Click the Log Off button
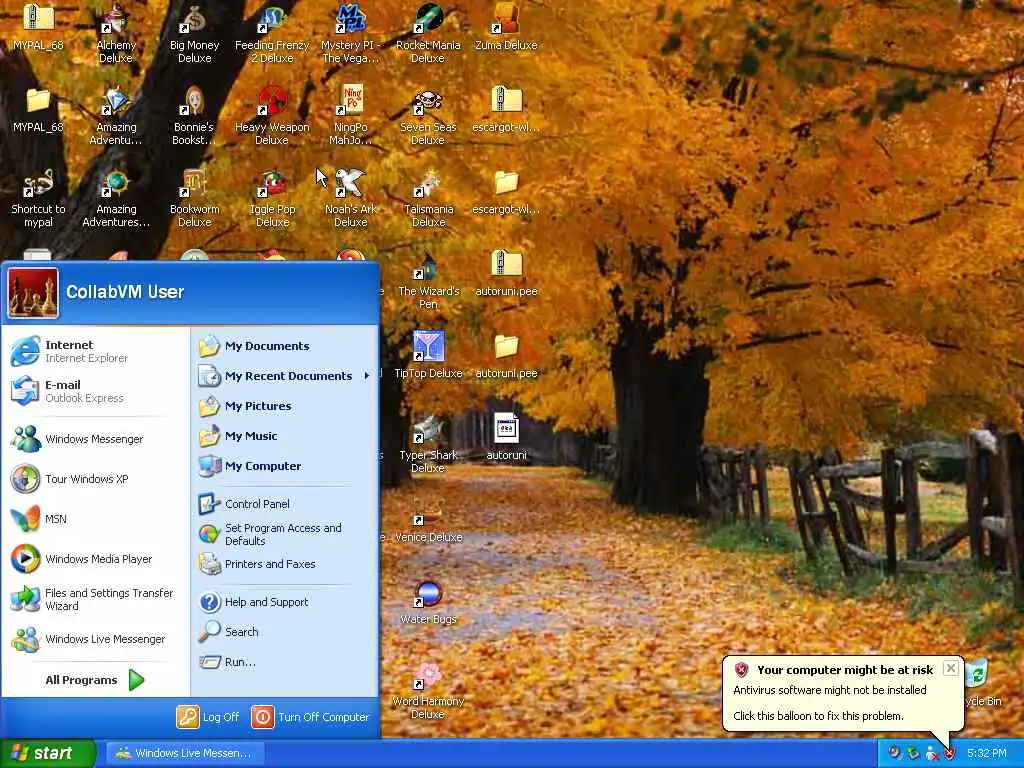The image size is (1024, 768). tap(208, 717)
